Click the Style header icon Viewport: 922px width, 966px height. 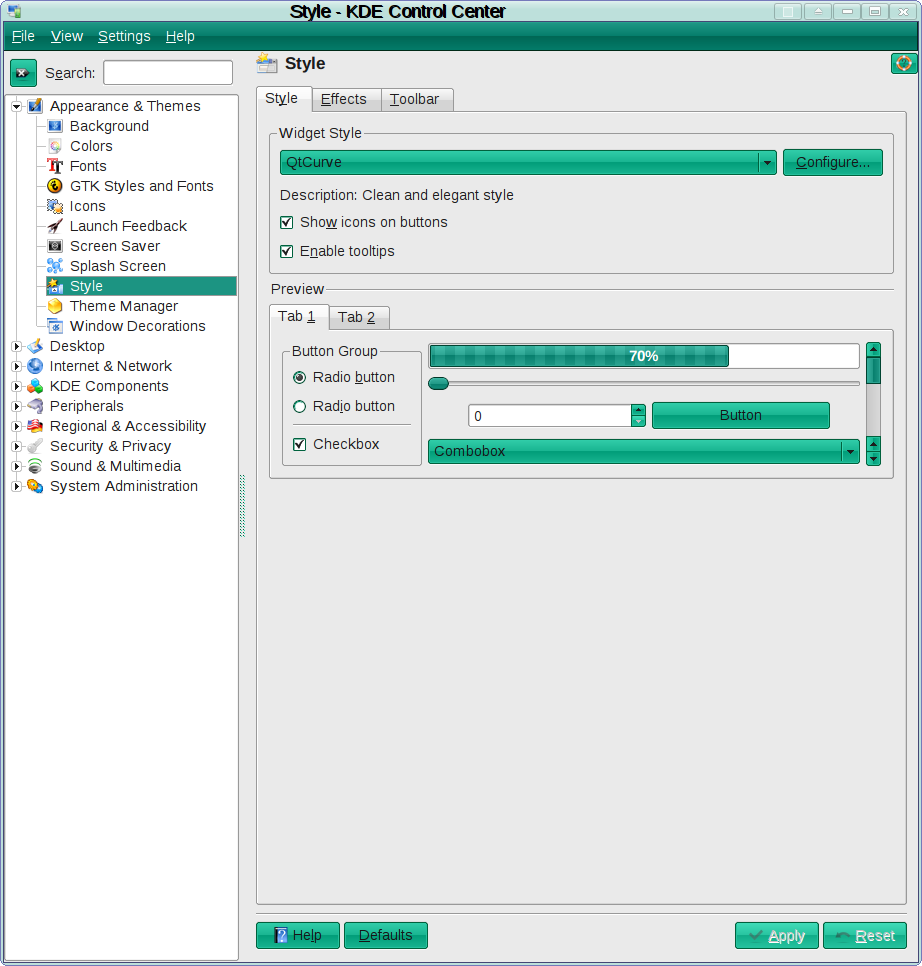pyautogui.click(x=267, y=63)
